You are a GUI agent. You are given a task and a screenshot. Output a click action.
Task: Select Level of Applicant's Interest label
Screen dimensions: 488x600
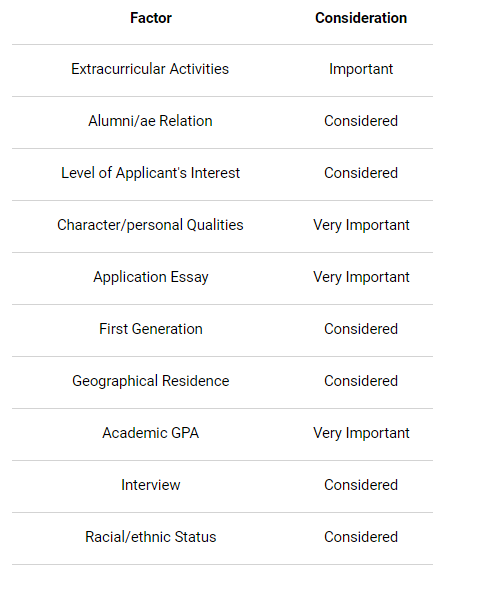[150, 173]
